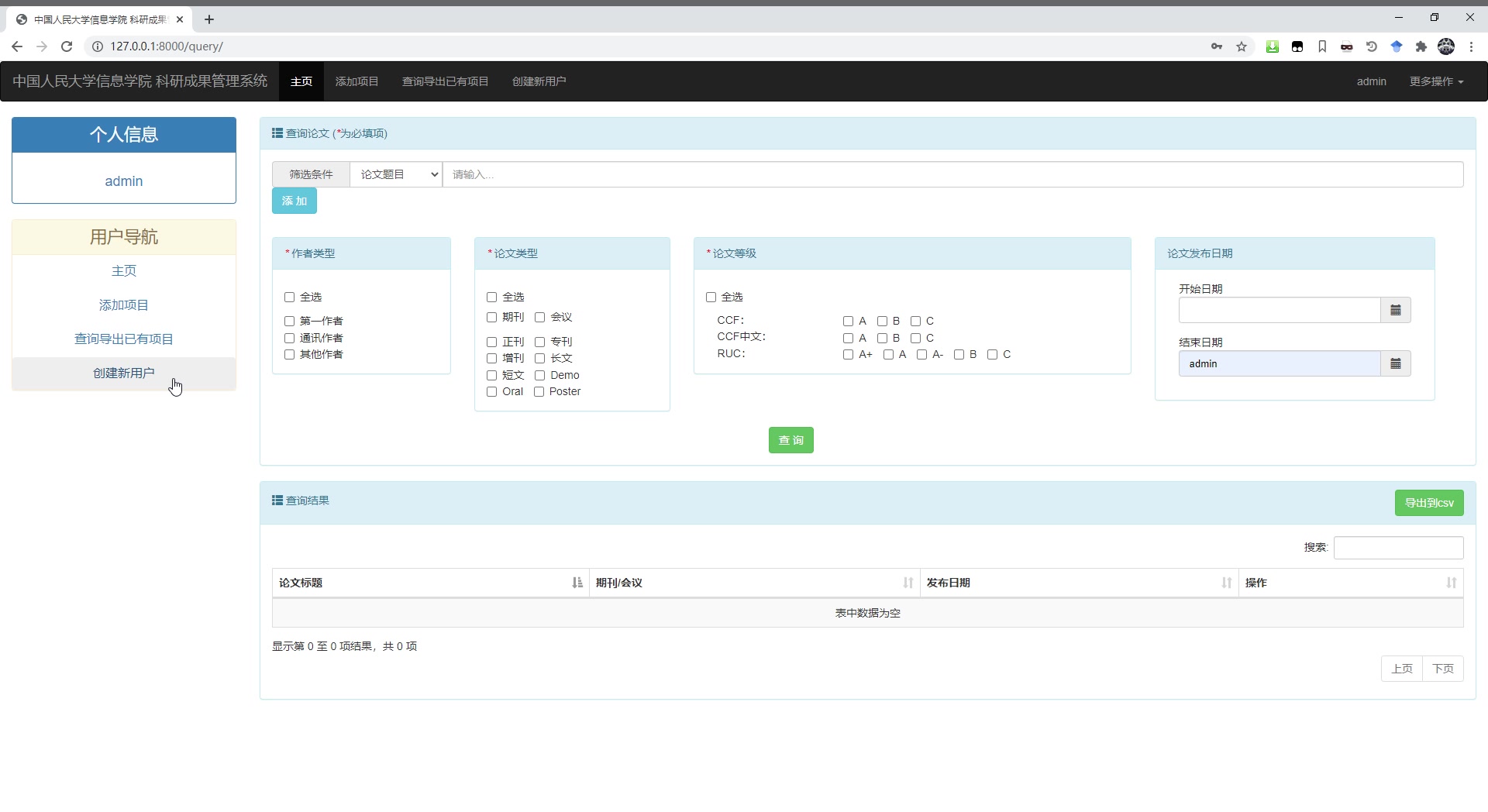Screen dimensions: 1488x812
Task: Export results with 导出到csv button
Action: pyautogui.click(x=1429, y=503)
